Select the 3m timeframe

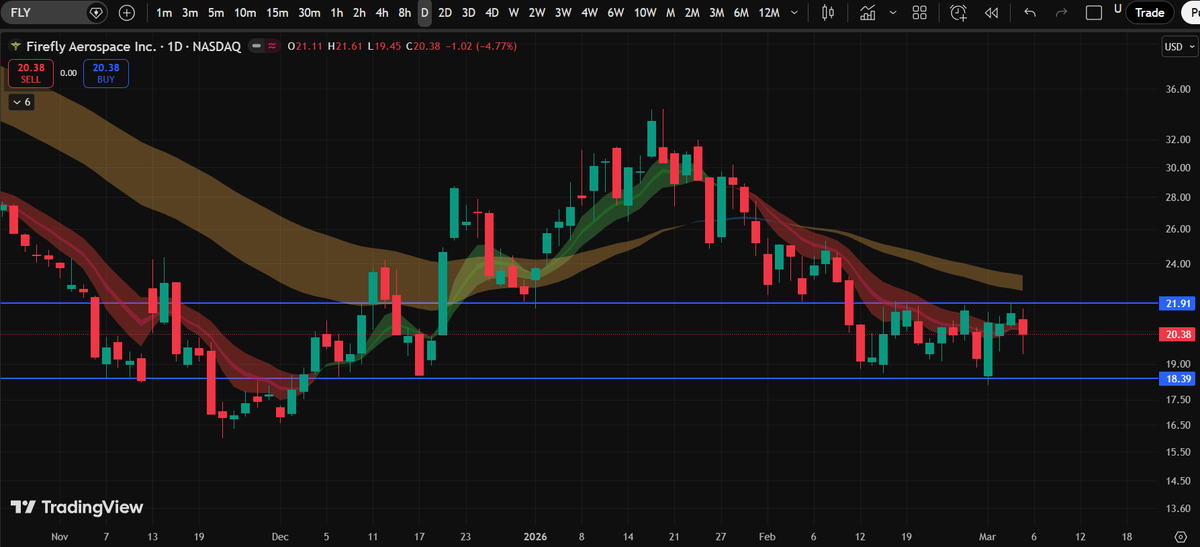190,13
